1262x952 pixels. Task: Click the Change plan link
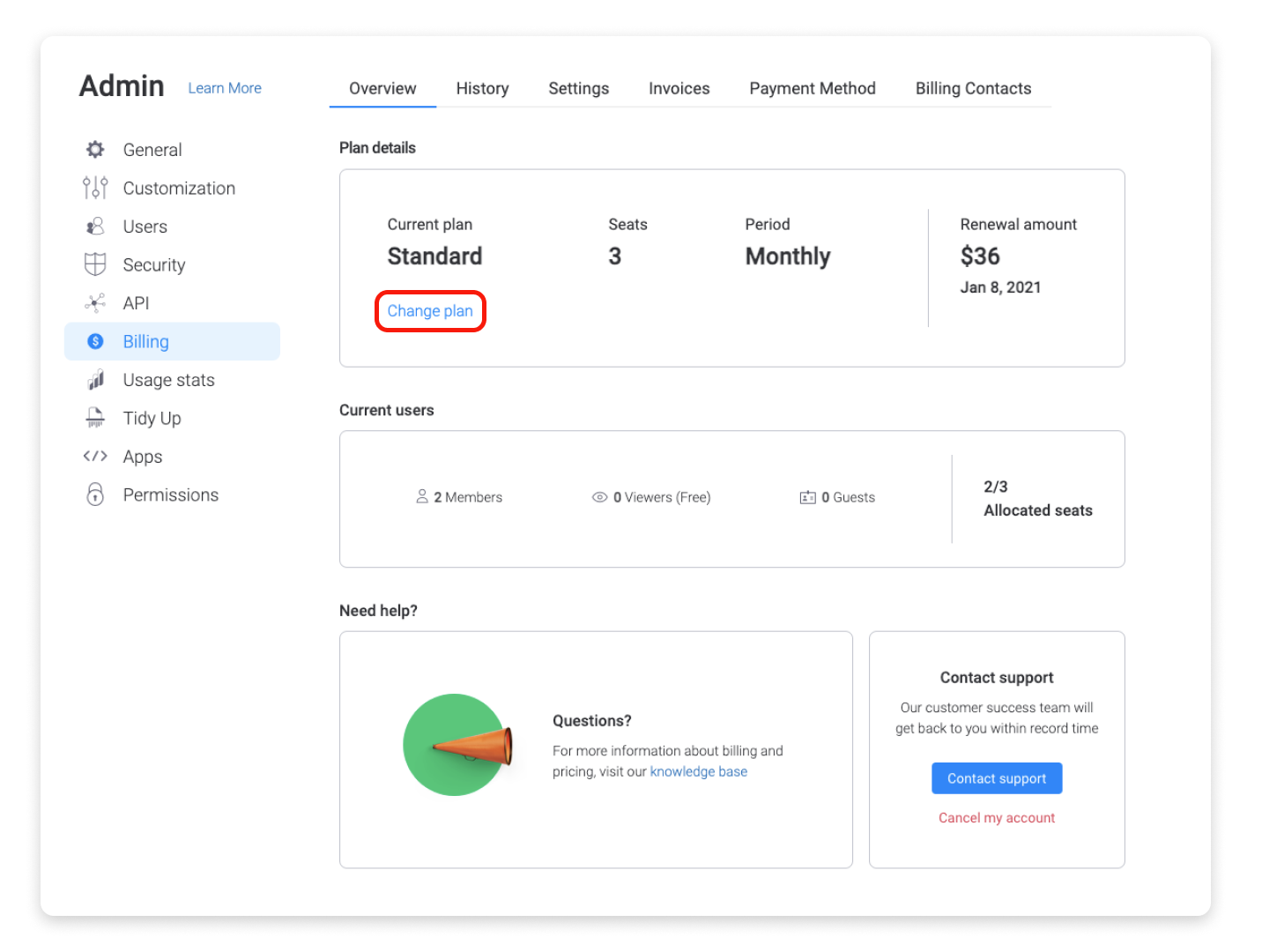[430, 311]
